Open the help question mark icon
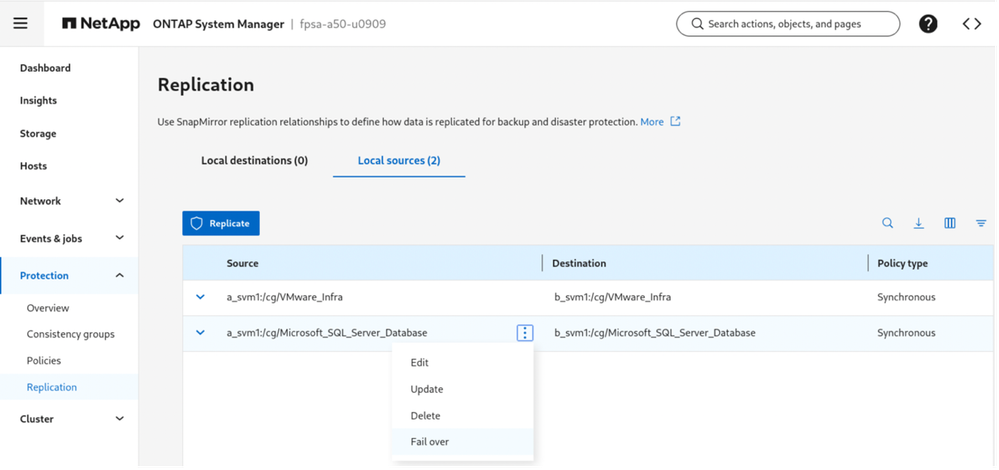 tap(928, 24)
